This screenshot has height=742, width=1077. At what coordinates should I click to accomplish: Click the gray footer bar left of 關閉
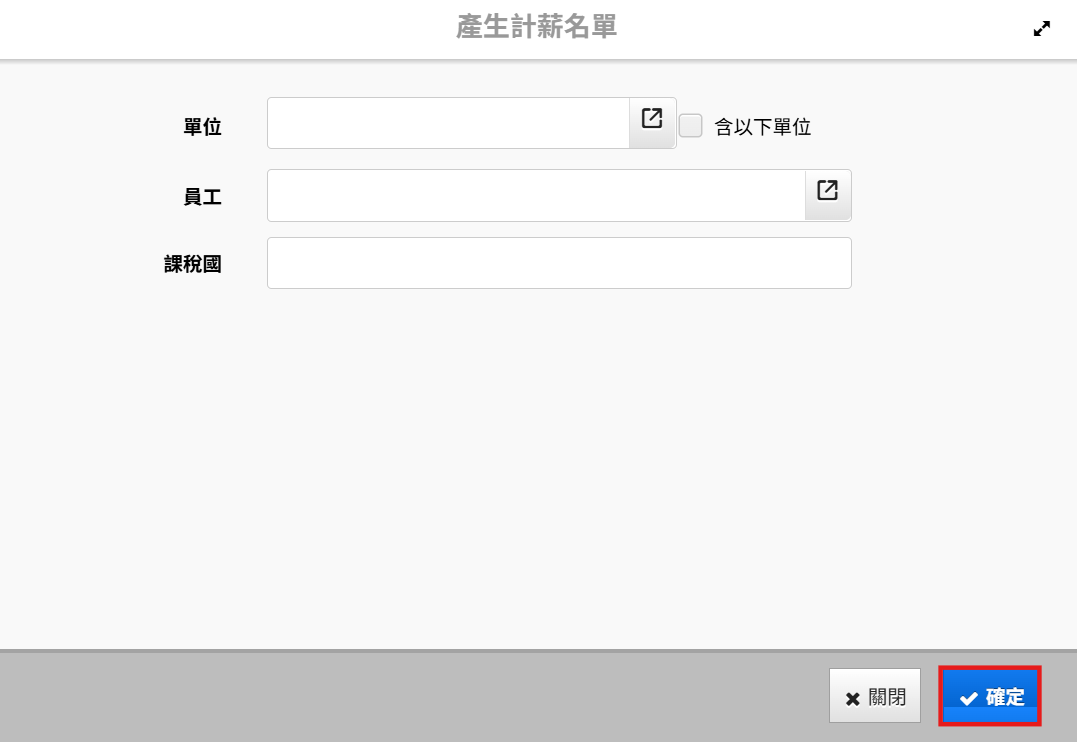tap(400, 696)
